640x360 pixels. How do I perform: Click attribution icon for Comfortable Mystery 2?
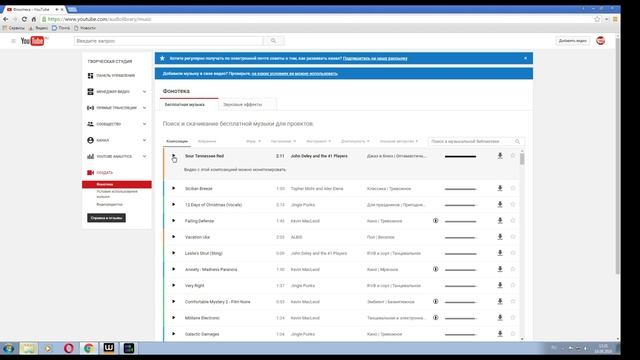(436, 302)
